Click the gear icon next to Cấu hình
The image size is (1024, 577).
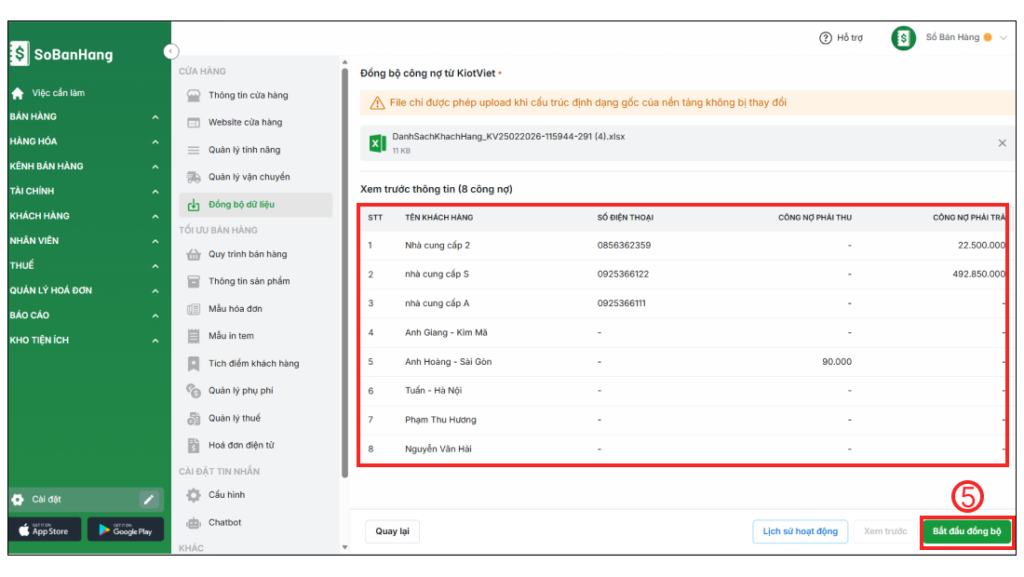pos(194,495)
